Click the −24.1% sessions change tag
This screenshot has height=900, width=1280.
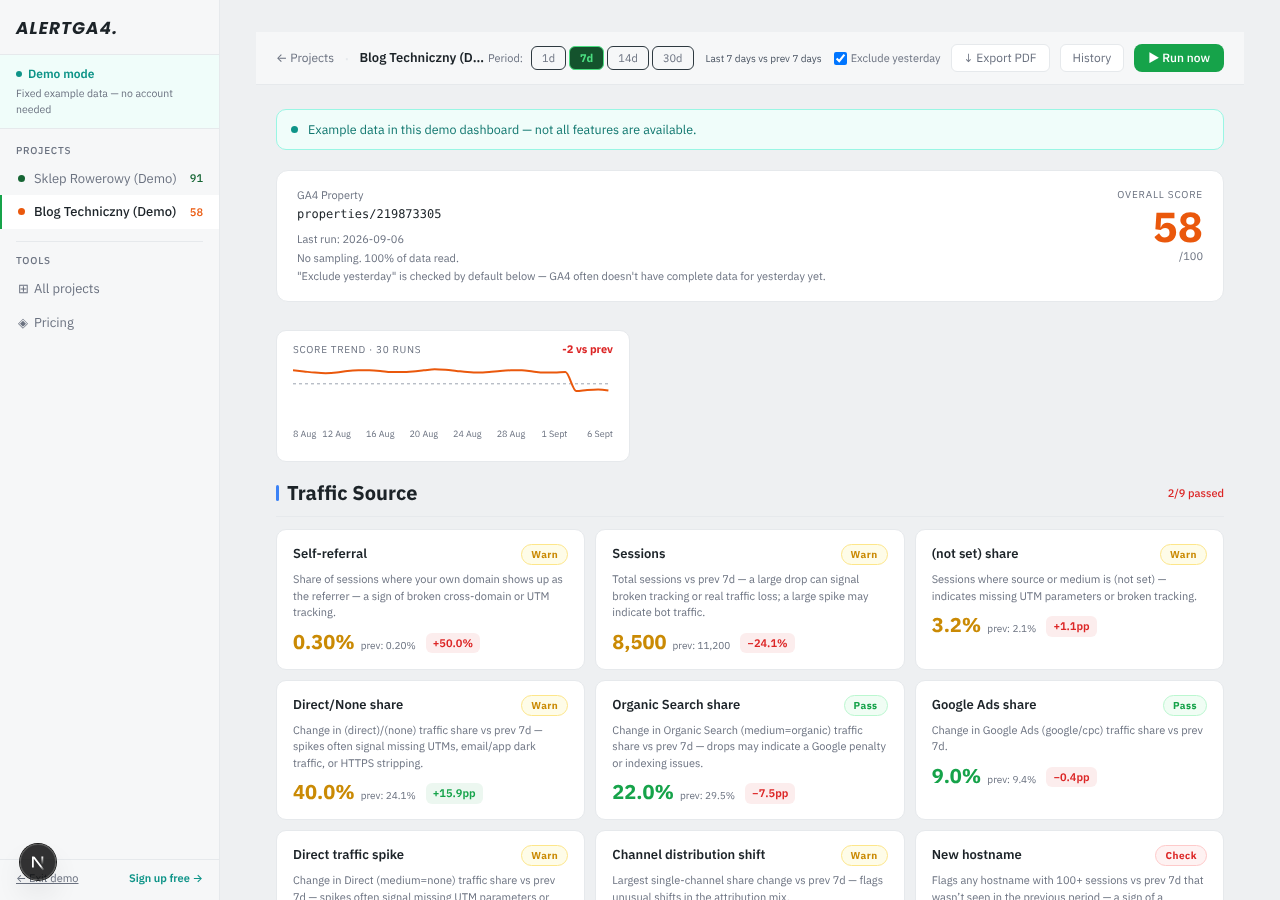tap(767, 643)
